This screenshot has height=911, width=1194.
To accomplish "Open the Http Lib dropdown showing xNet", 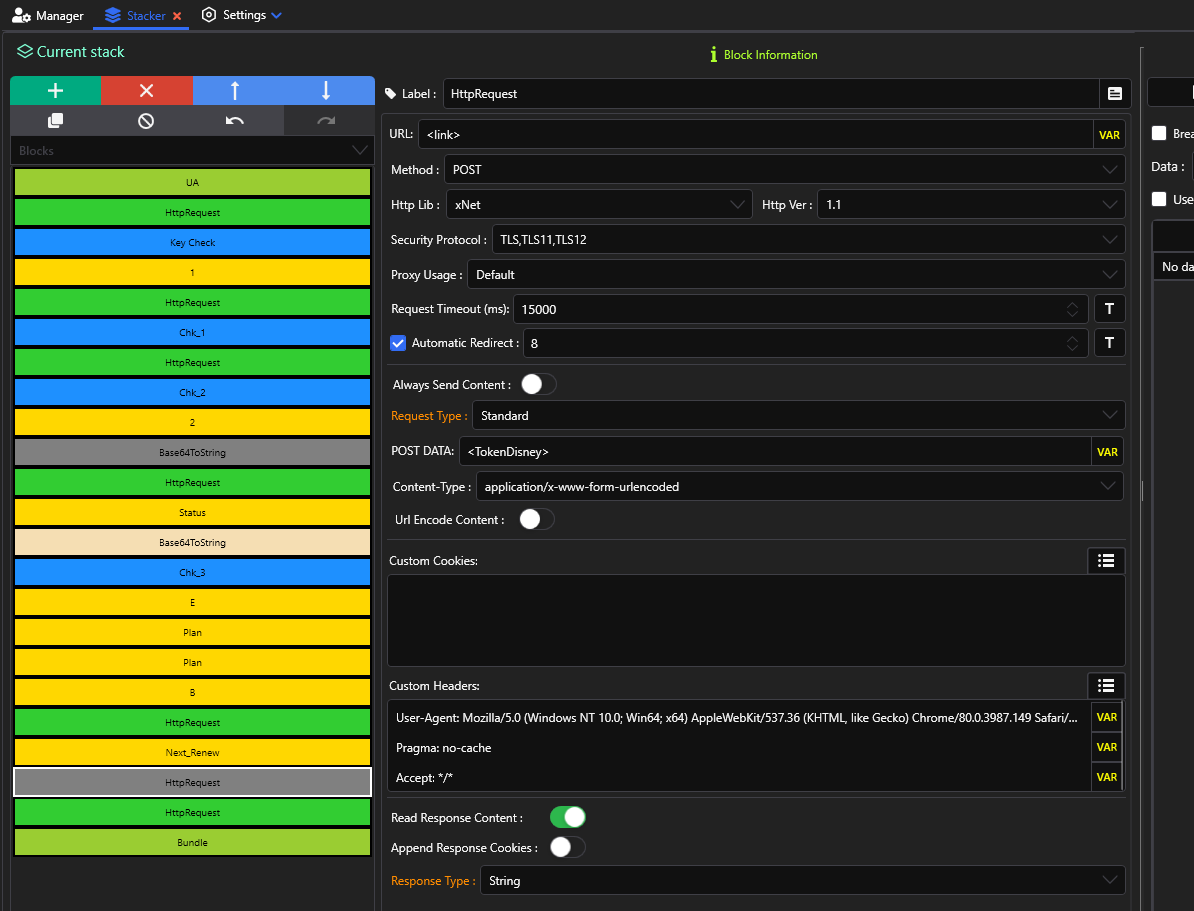I will tap(599, 205).
